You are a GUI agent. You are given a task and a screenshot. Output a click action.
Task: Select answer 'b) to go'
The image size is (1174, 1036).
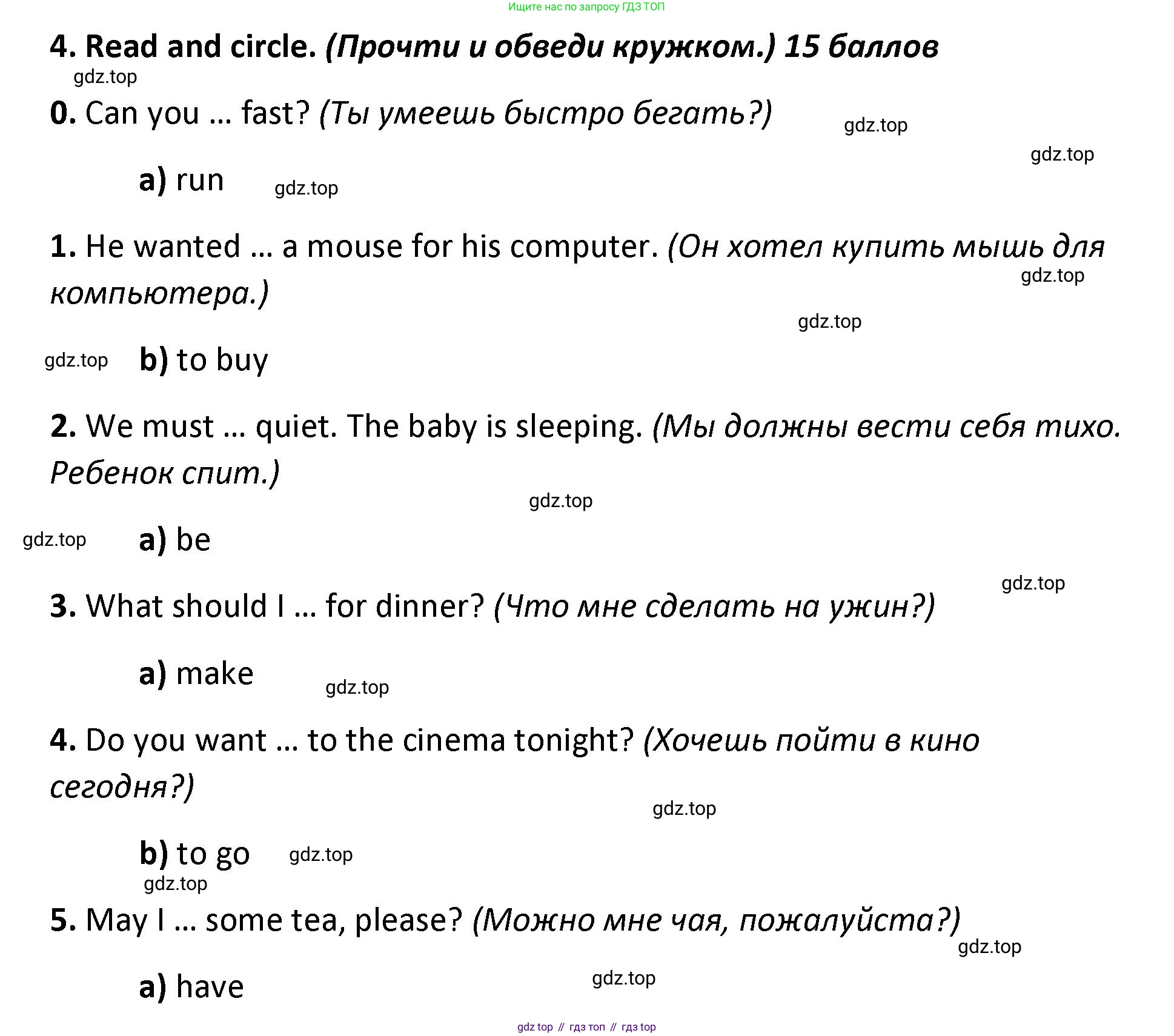coord(194,854)
